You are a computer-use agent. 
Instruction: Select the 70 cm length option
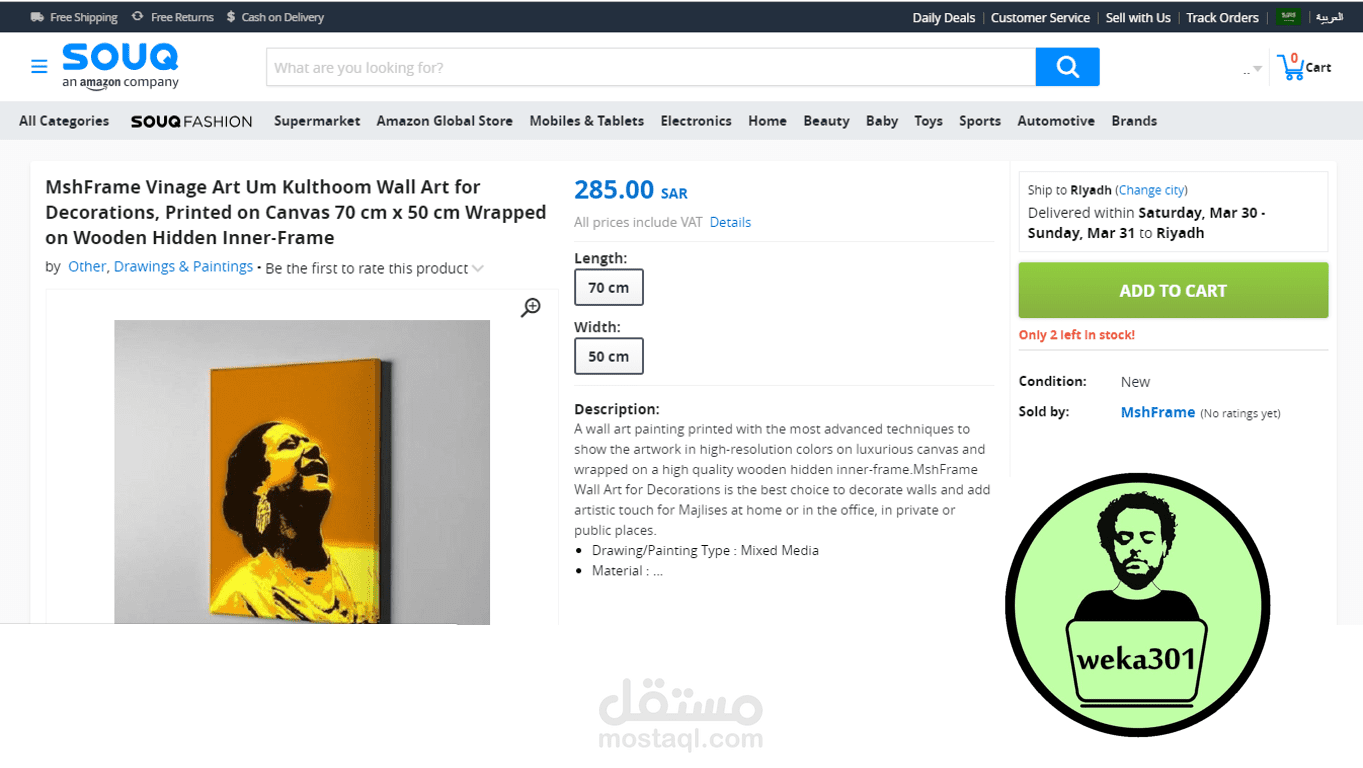pos(609,288)
